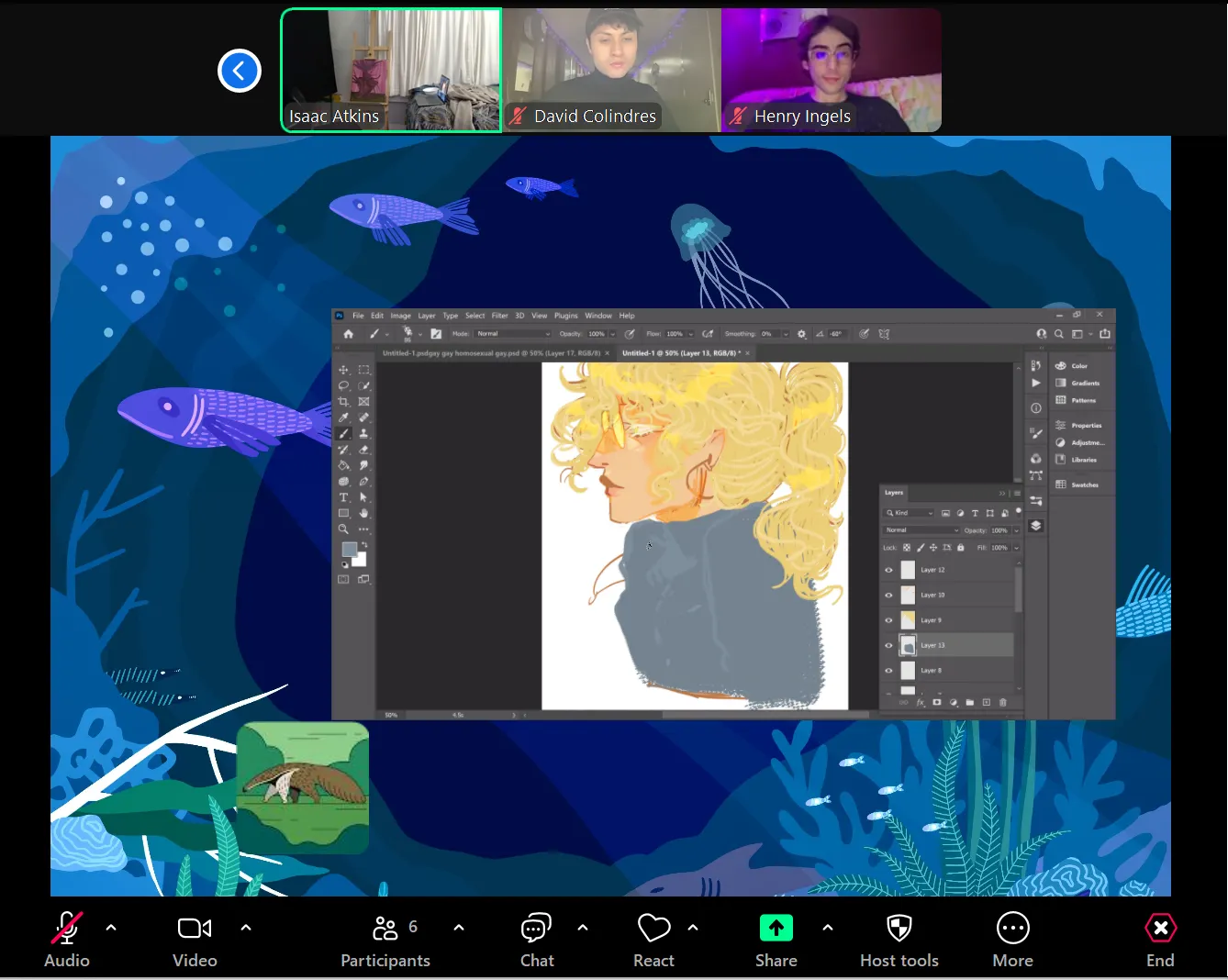
Task: Click the Photoshop search magnifier icon
Action: click(x=1059, y=334)
